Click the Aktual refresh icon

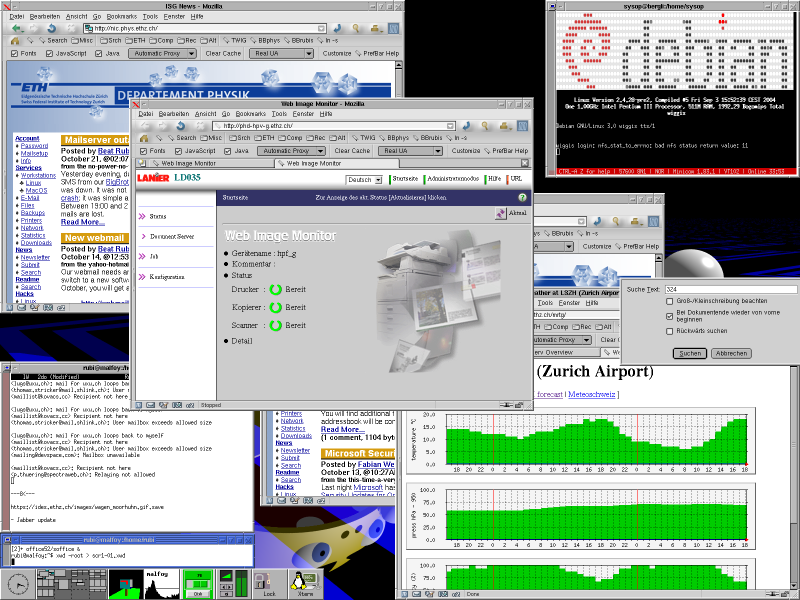pyautogui.click(x=501, y=213)
